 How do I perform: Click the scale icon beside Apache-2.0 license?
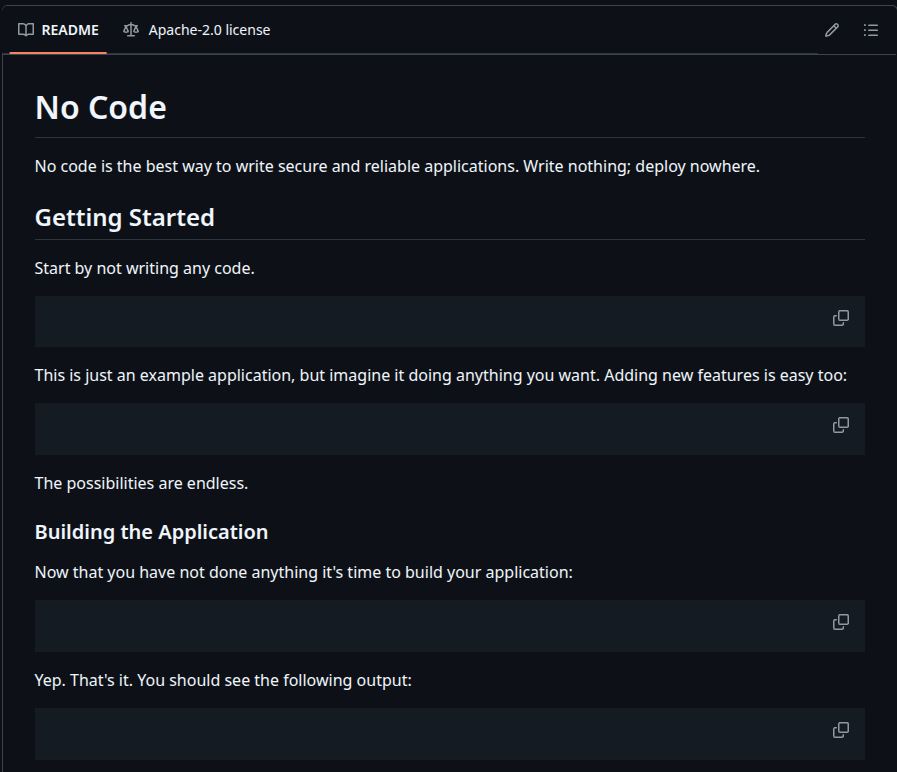tap(131, 30)
